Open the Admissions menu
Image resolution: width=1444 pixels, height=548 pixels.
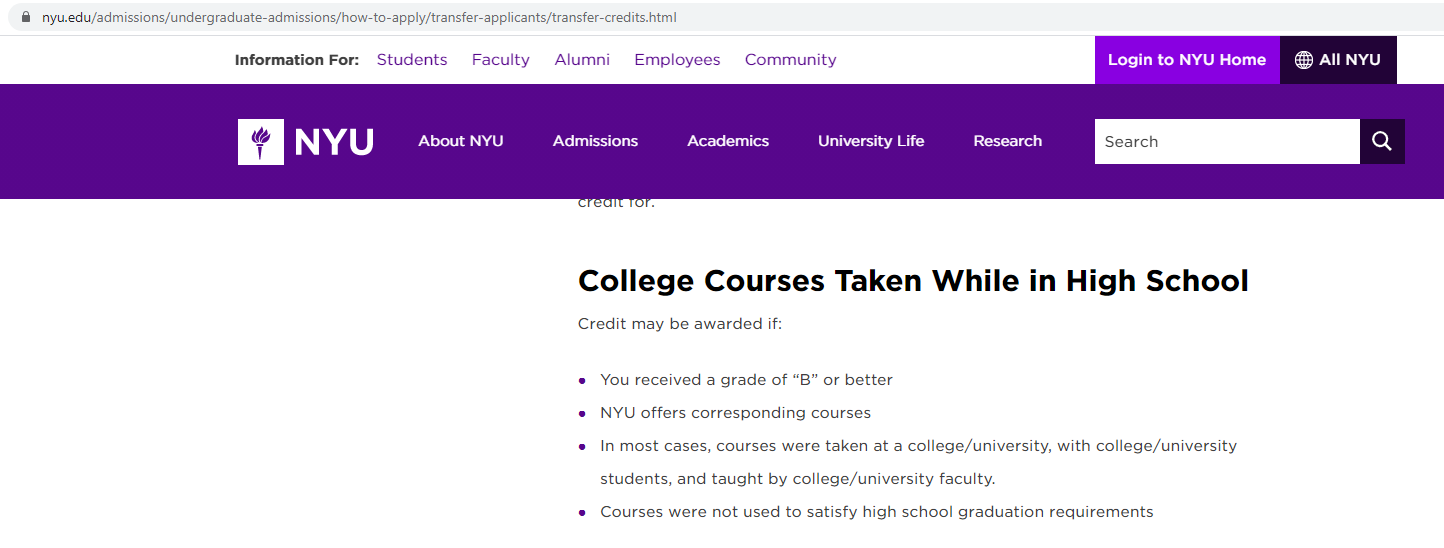coord(595,141)
